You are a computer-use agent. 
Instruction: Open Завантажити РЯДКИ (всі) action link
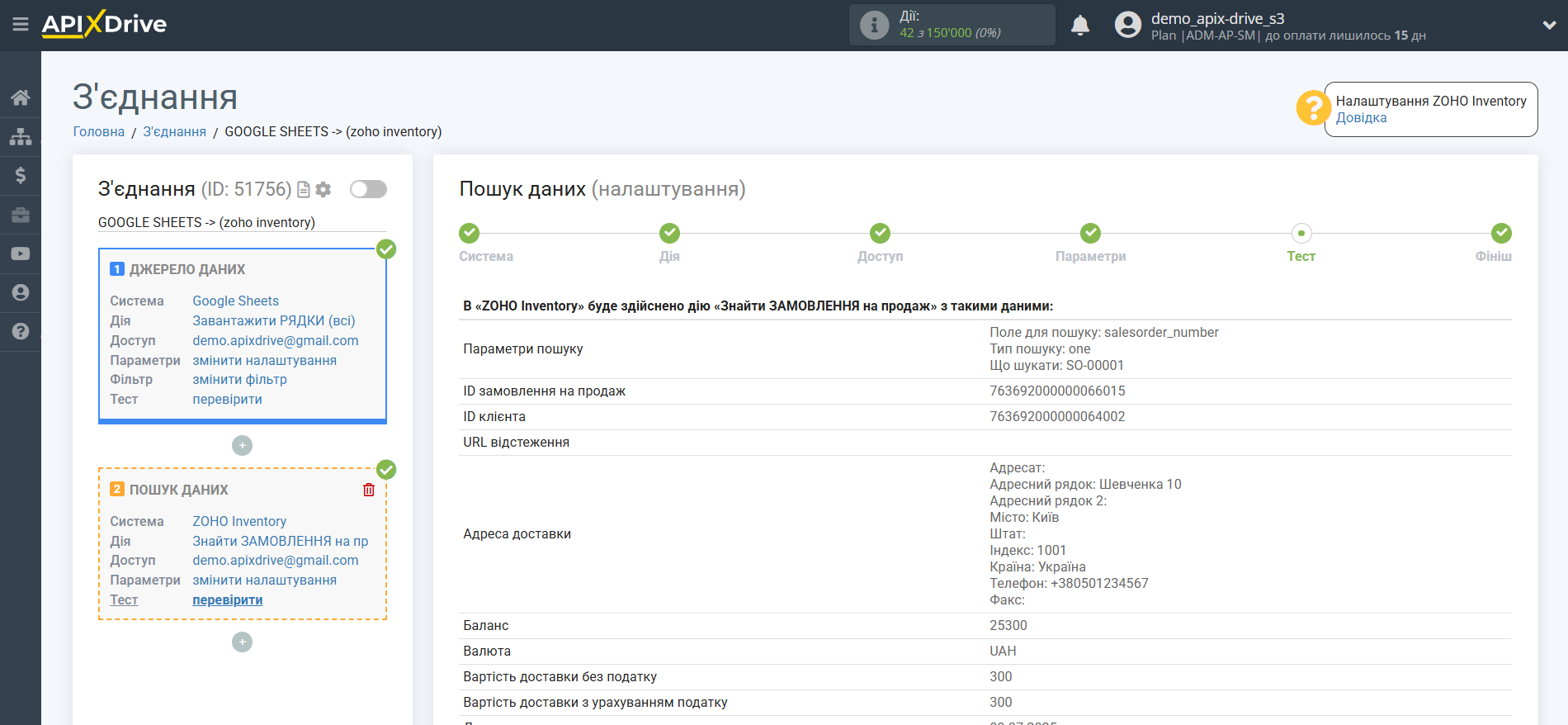tap(274, 320)
